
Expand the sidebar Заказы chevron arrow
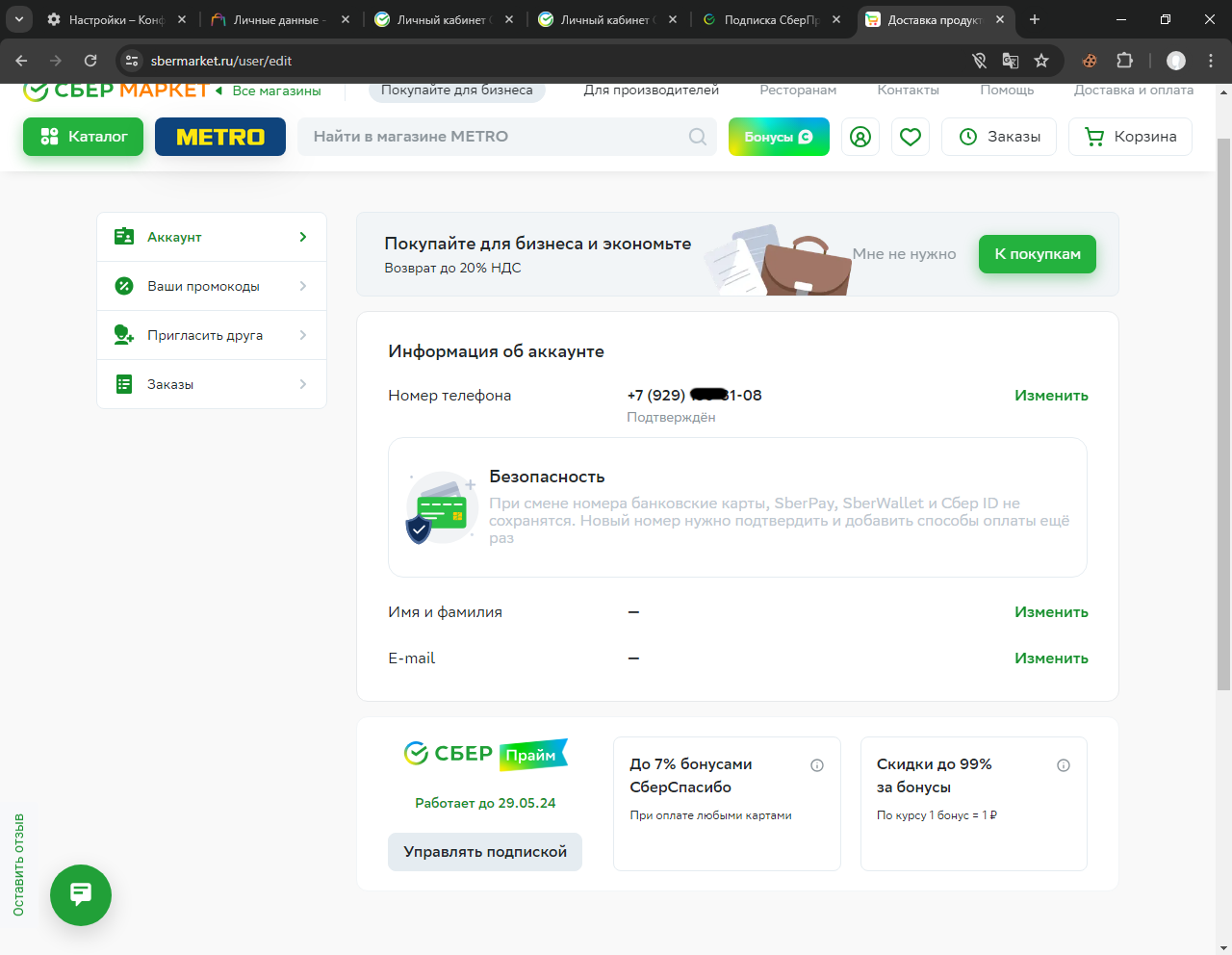click(303, 384)
